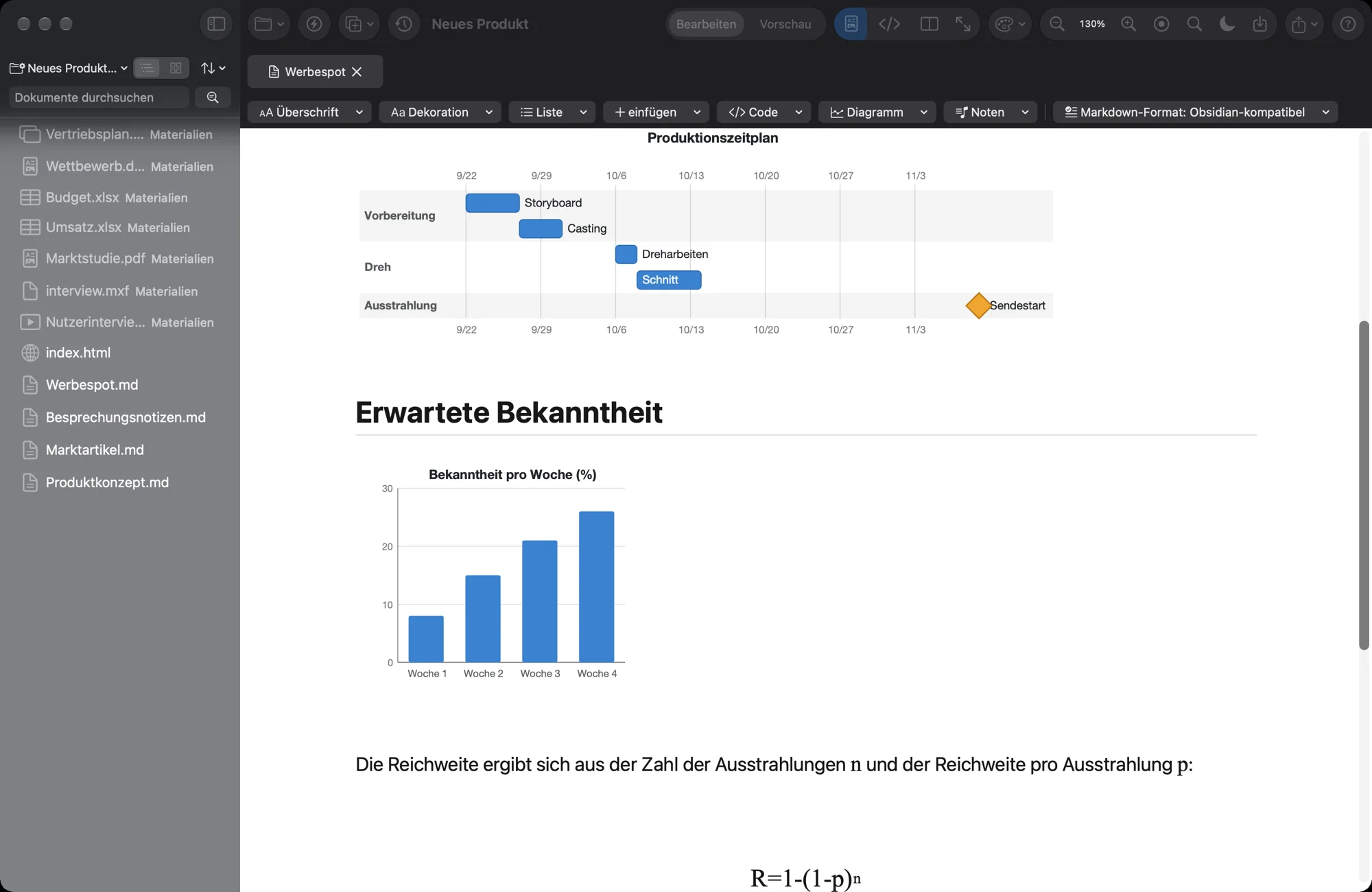This screenshot has width=1372, height=892.
Task: Open the Dekoration dropdown
Action: click(440, 112)
